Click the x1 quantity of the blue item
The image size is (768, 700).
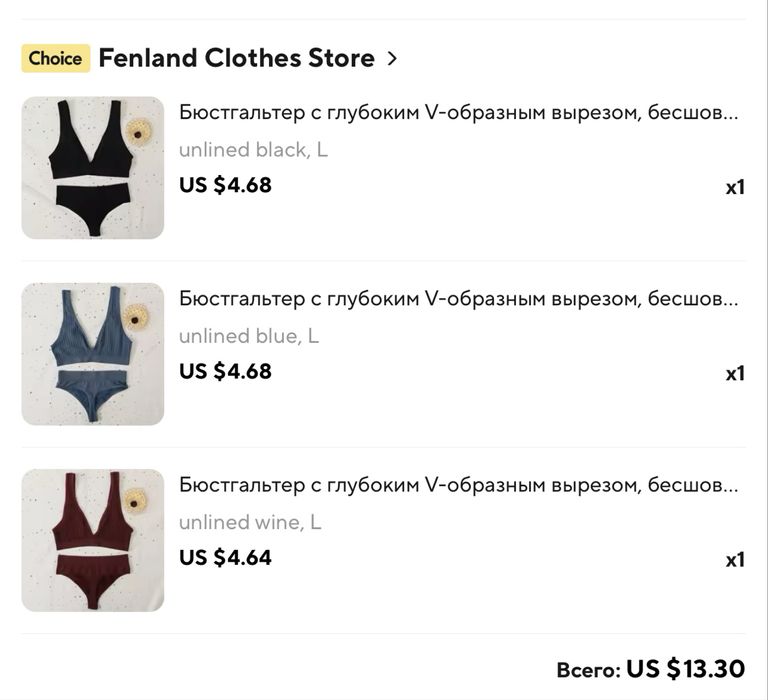tap(735, 373)
